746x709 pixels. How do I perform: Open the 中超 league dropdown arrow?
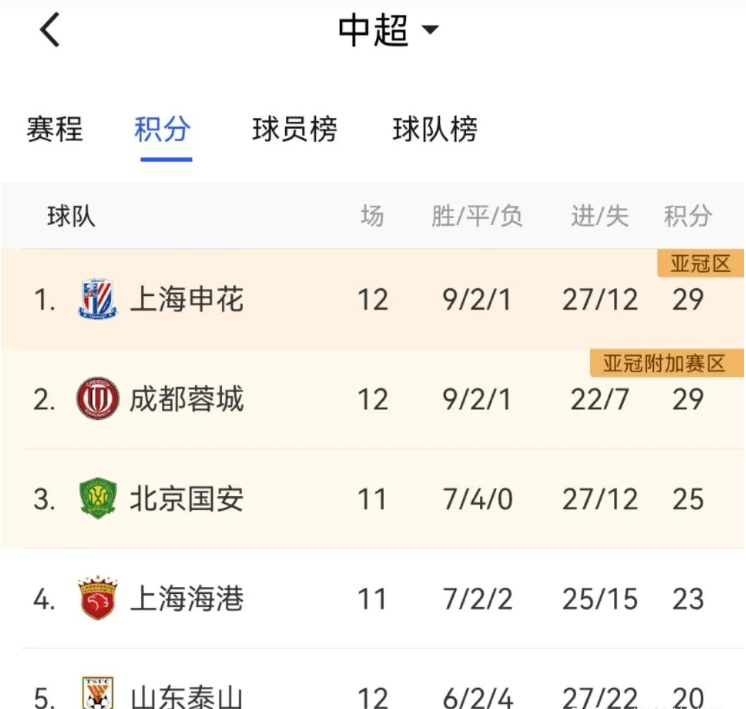[430, 30]
